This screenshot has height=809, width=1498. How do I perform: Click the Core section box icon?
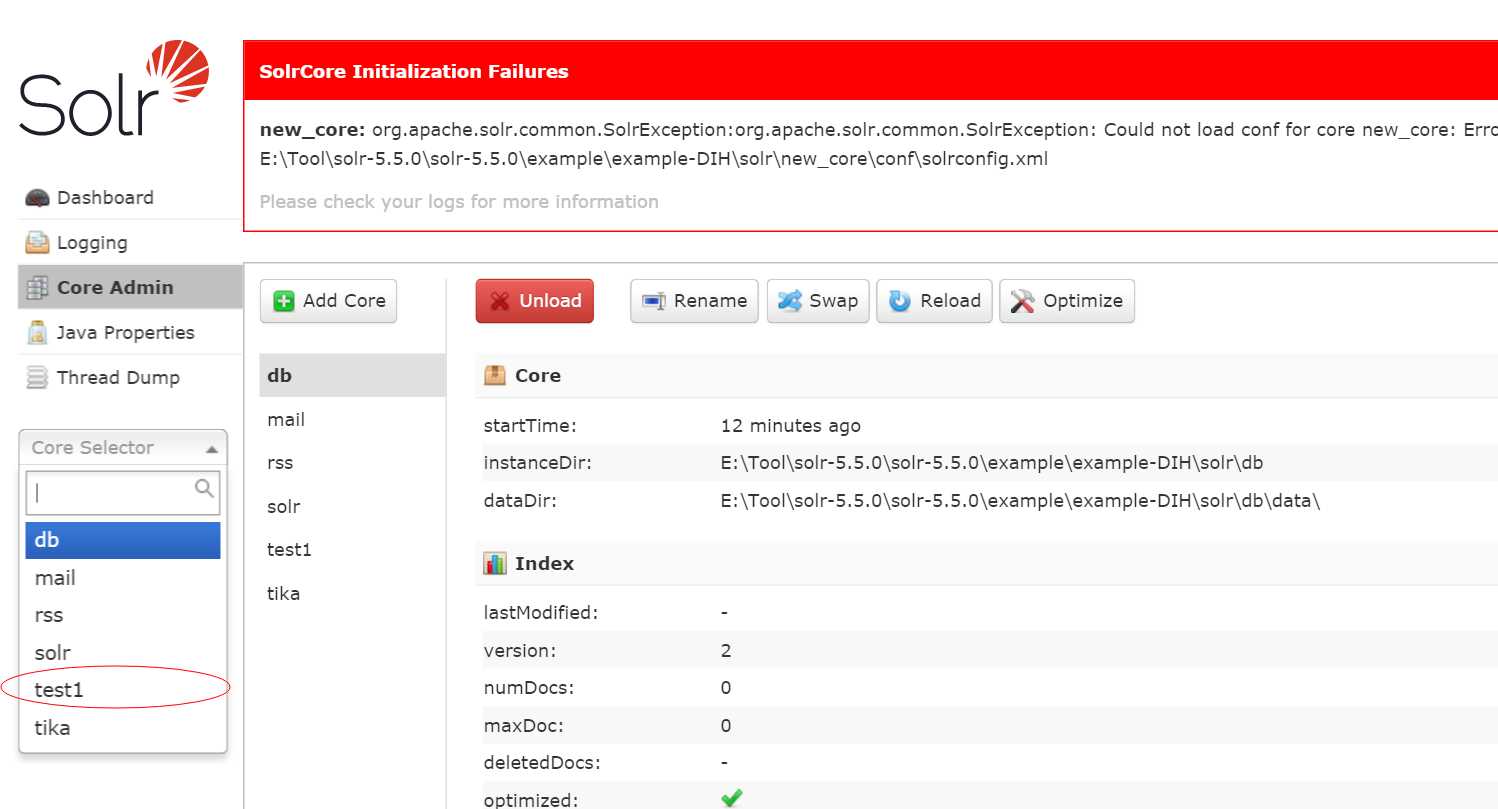point(495,375)
